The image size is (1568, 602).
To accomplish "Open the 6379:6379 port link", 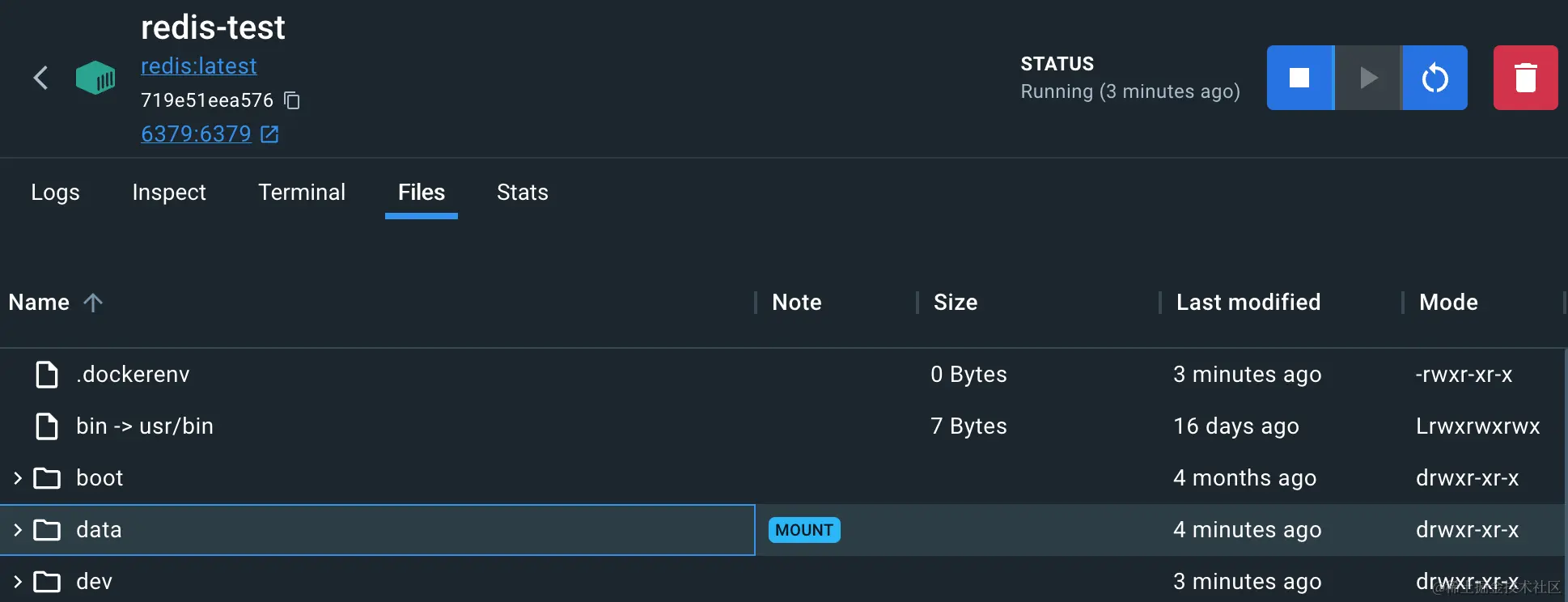I will tap(196, 134).
